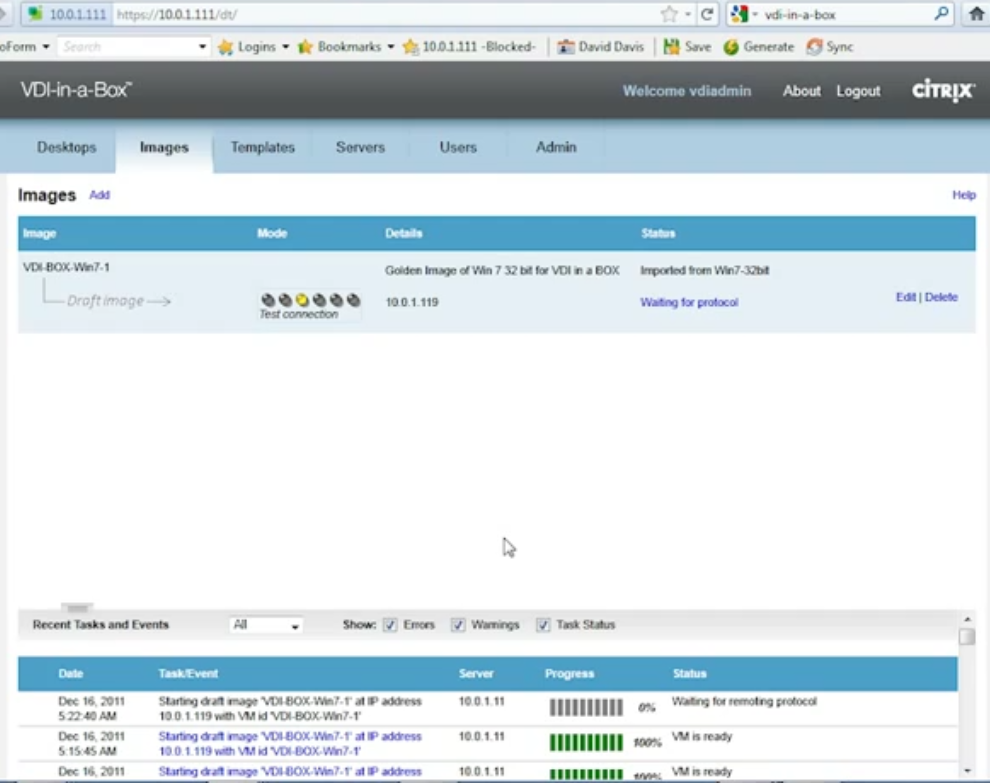The height and width of the screenshot is (783, 990).
Task: Click the Date column header
Action: pos(71,674)
